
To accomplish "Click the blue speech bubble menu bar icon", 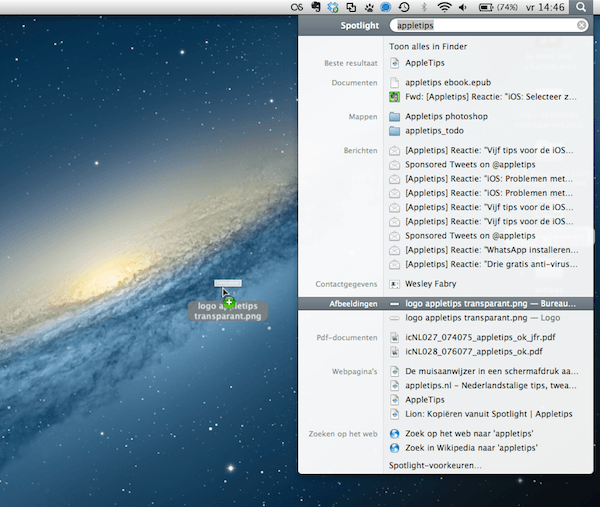I will pyautogui.click(x=385, y=7).
